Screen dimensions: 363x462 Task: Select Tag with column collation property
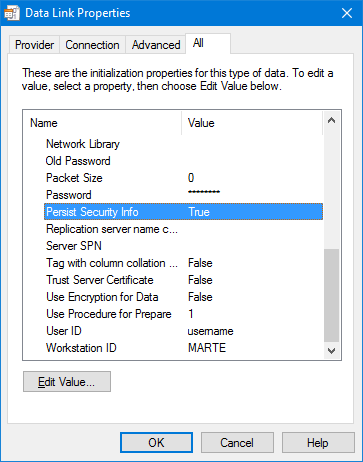tap(183, 263)
